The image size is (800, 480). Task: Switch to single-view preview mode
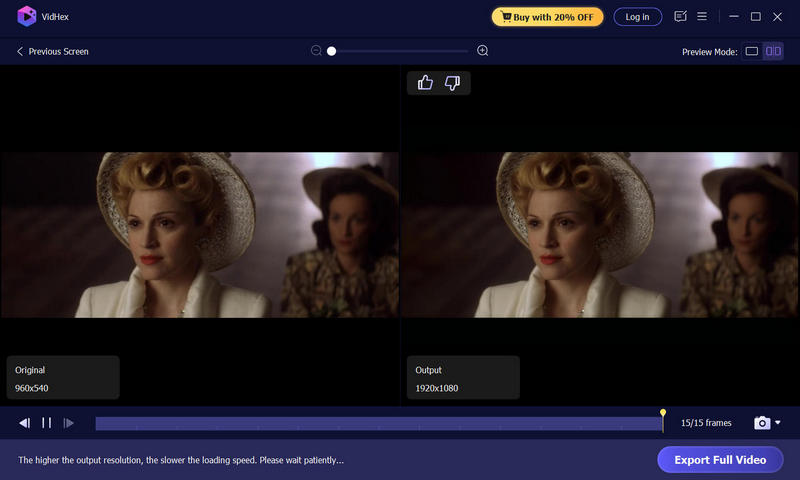coord(752,51)
